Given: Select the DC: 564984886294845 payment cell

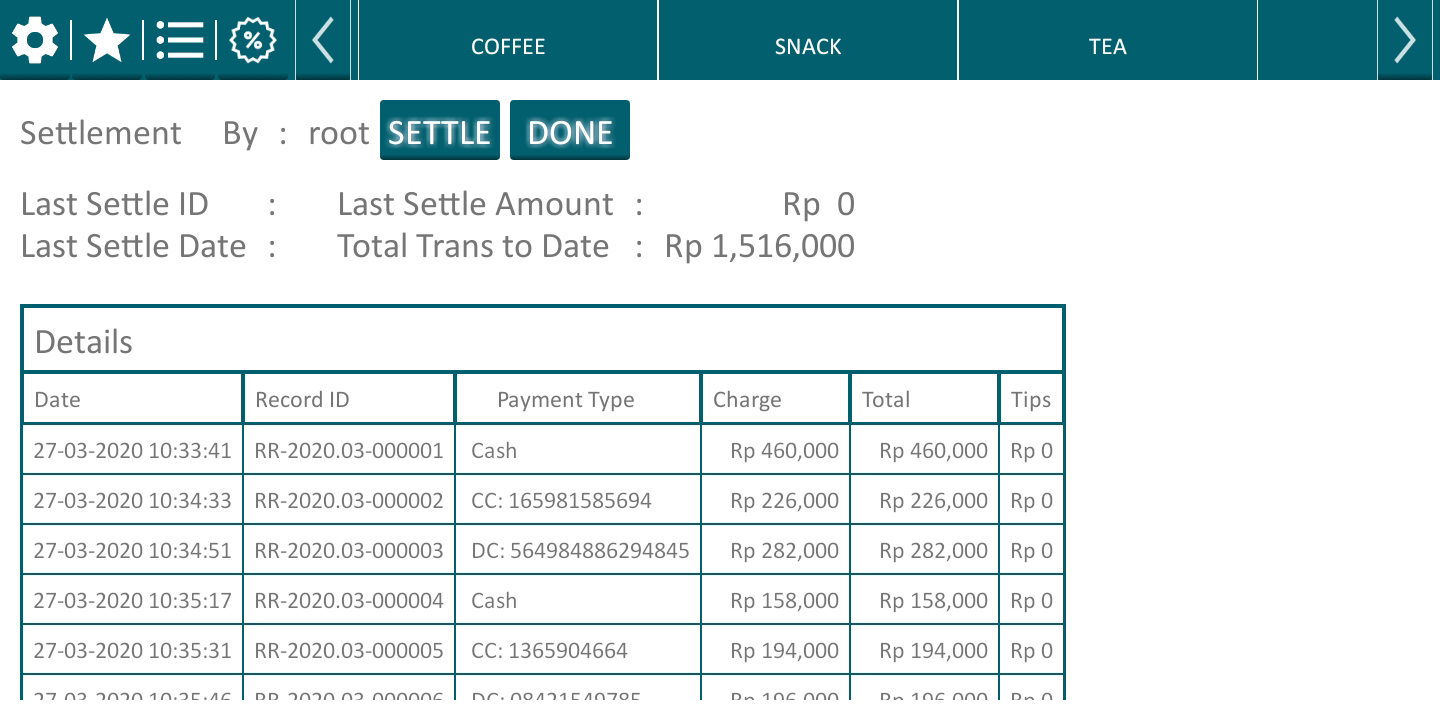Looking at the screenshot, I should (x=578, y=550).
